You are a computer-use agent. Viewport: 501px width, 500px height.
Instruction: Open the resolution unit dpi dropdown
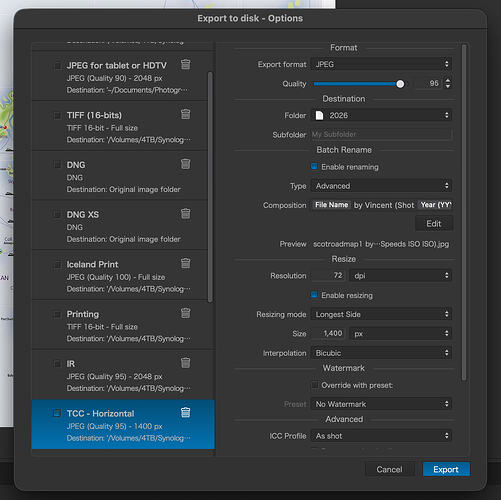(400, 276)
